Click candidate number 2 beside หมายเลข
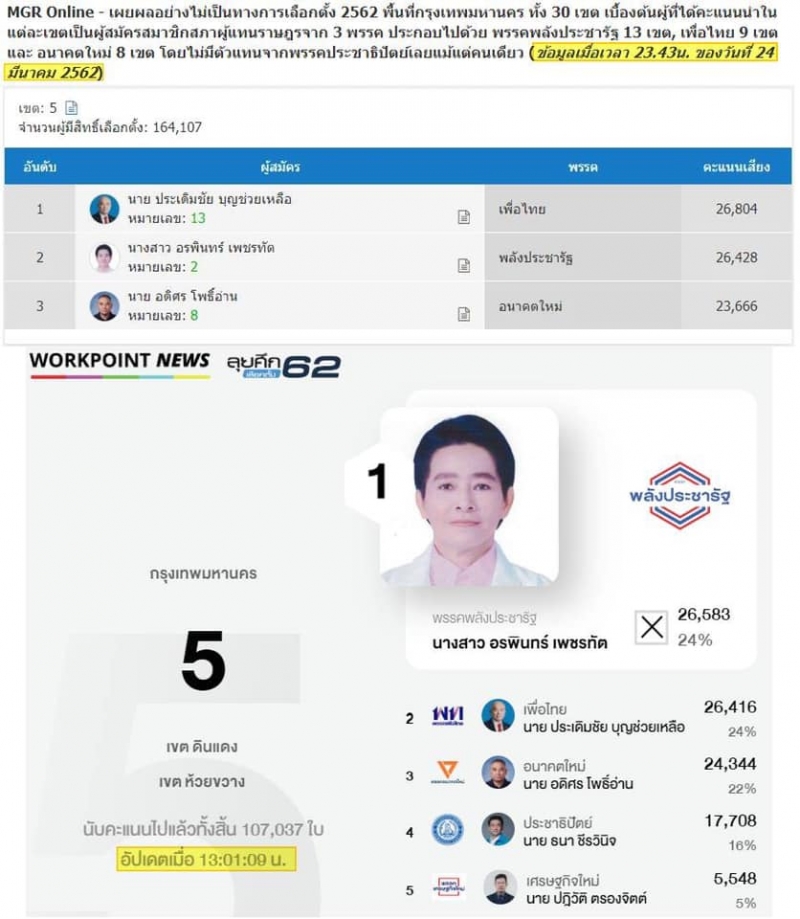 (x=194, y=267)
